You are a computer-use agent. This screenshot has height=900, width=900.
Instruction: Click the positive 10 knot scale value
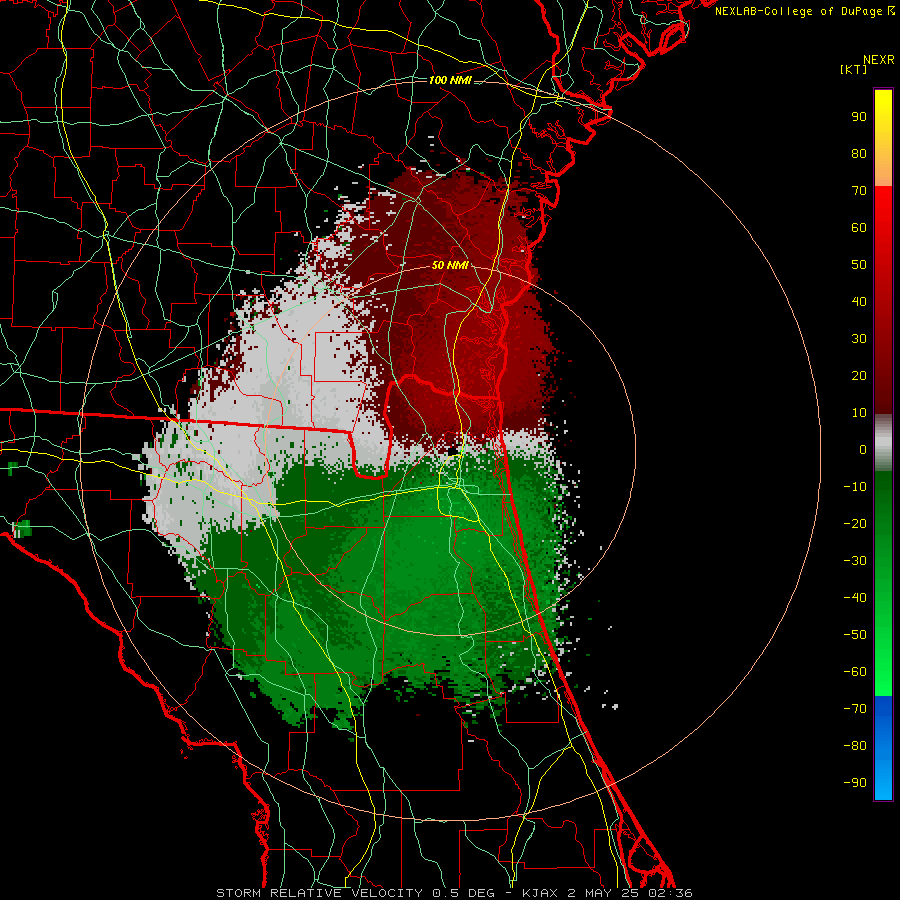coord(859,413)
